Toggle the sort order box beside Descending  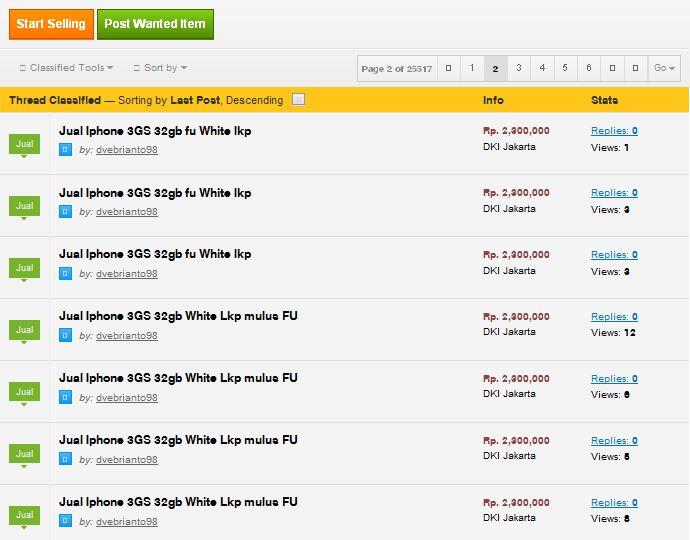[x=298, y=100]
